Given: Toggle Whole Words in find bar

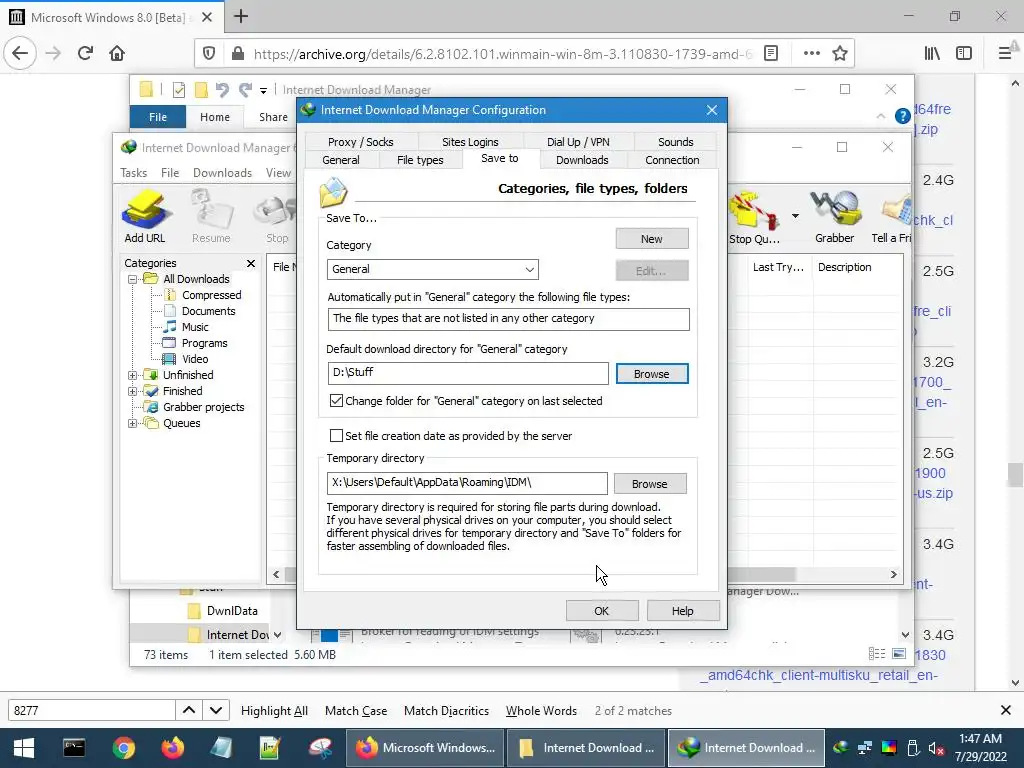Looking at the screenshot, I should [x=541, y=711].
